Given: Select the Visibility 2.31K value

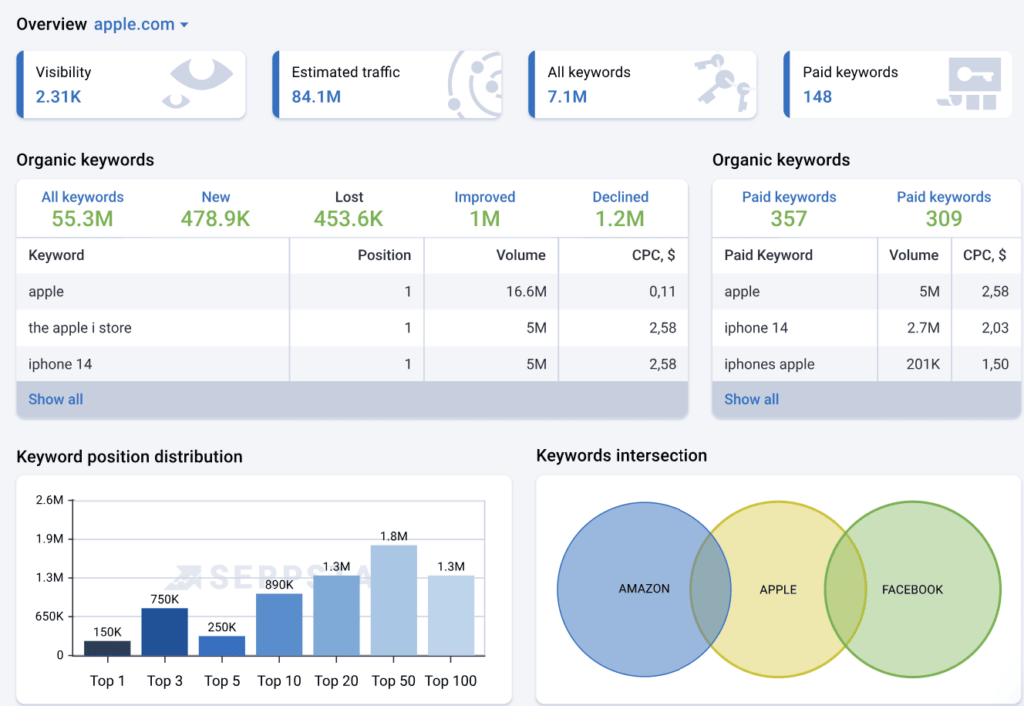Looking at the screenshot, I should click(x=58, y=97).
